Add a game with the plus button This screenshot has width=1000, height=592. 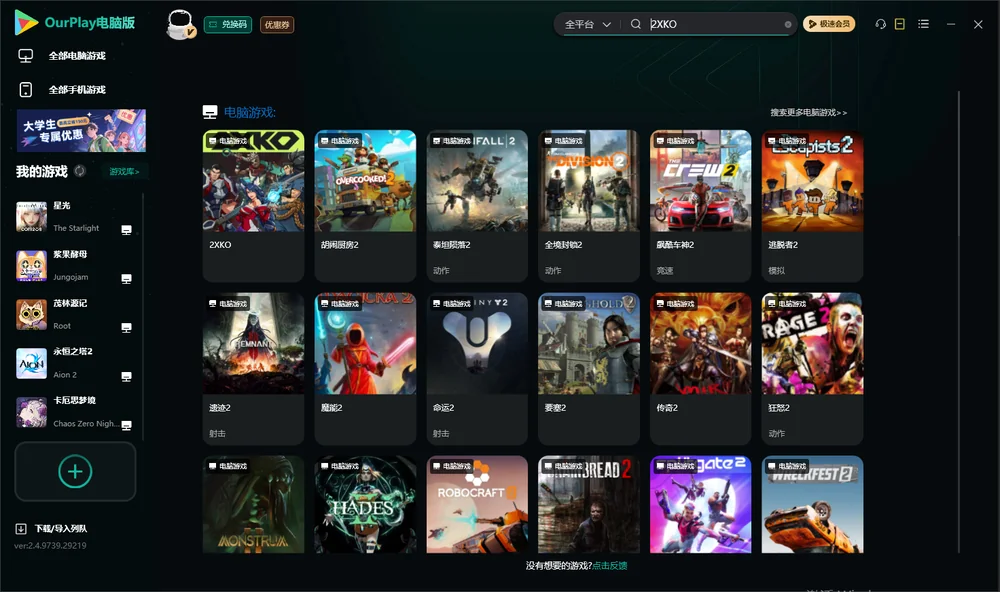75,471
